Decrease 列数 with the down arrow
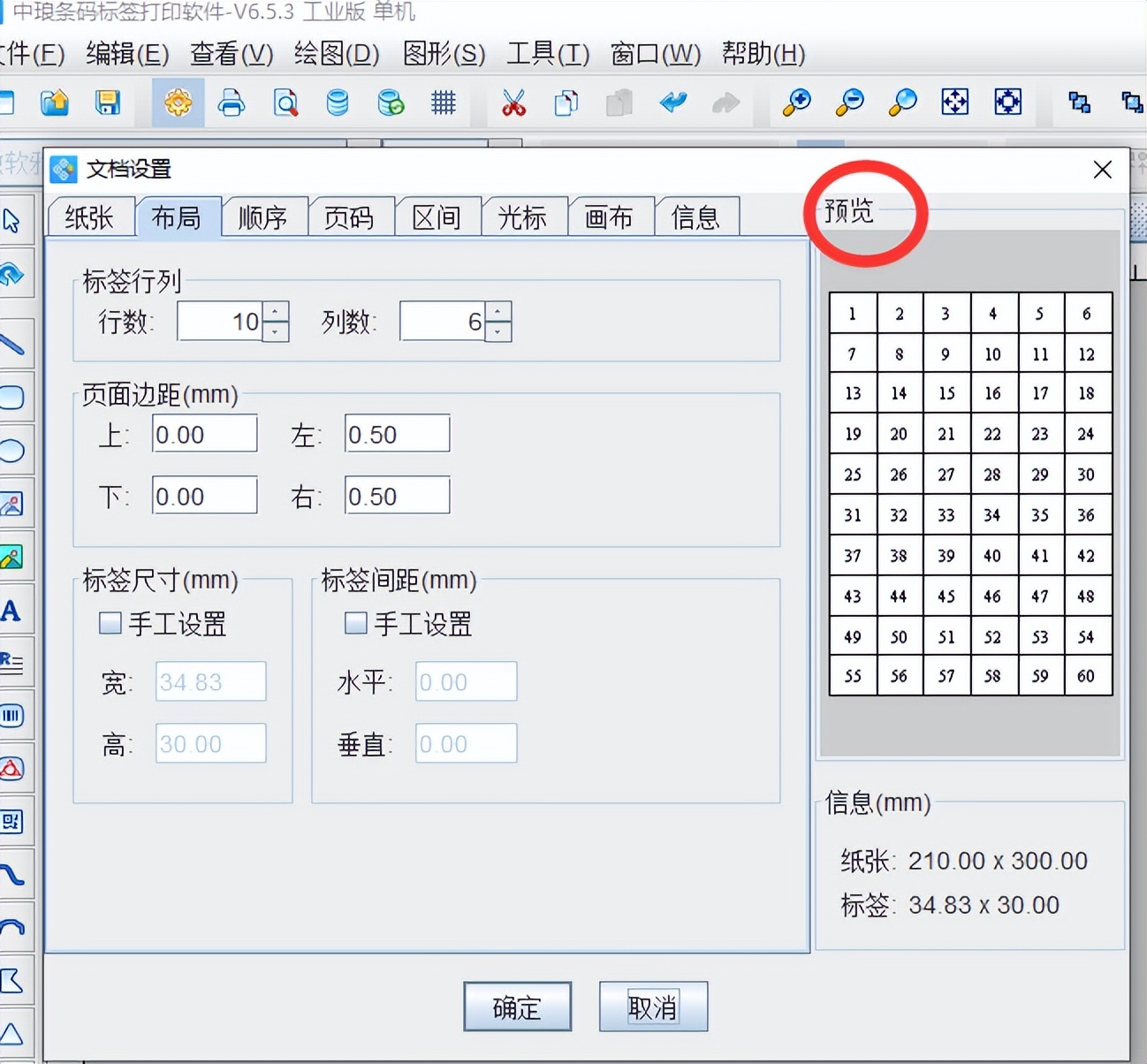 click(498, 331)
